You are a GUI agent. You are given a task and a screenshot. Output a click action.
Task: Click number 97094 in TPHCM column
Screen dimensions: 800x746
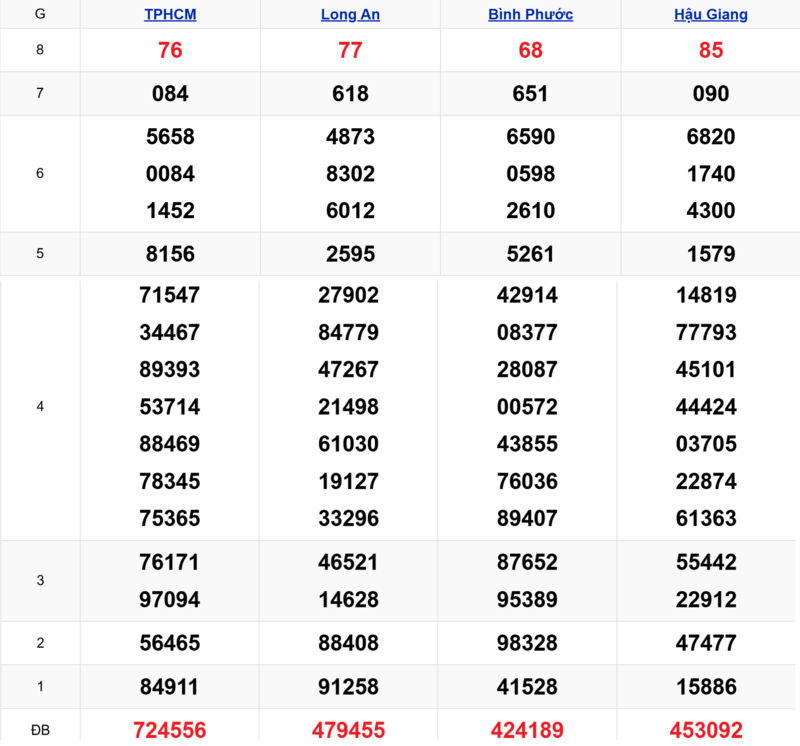click(170, 600)
